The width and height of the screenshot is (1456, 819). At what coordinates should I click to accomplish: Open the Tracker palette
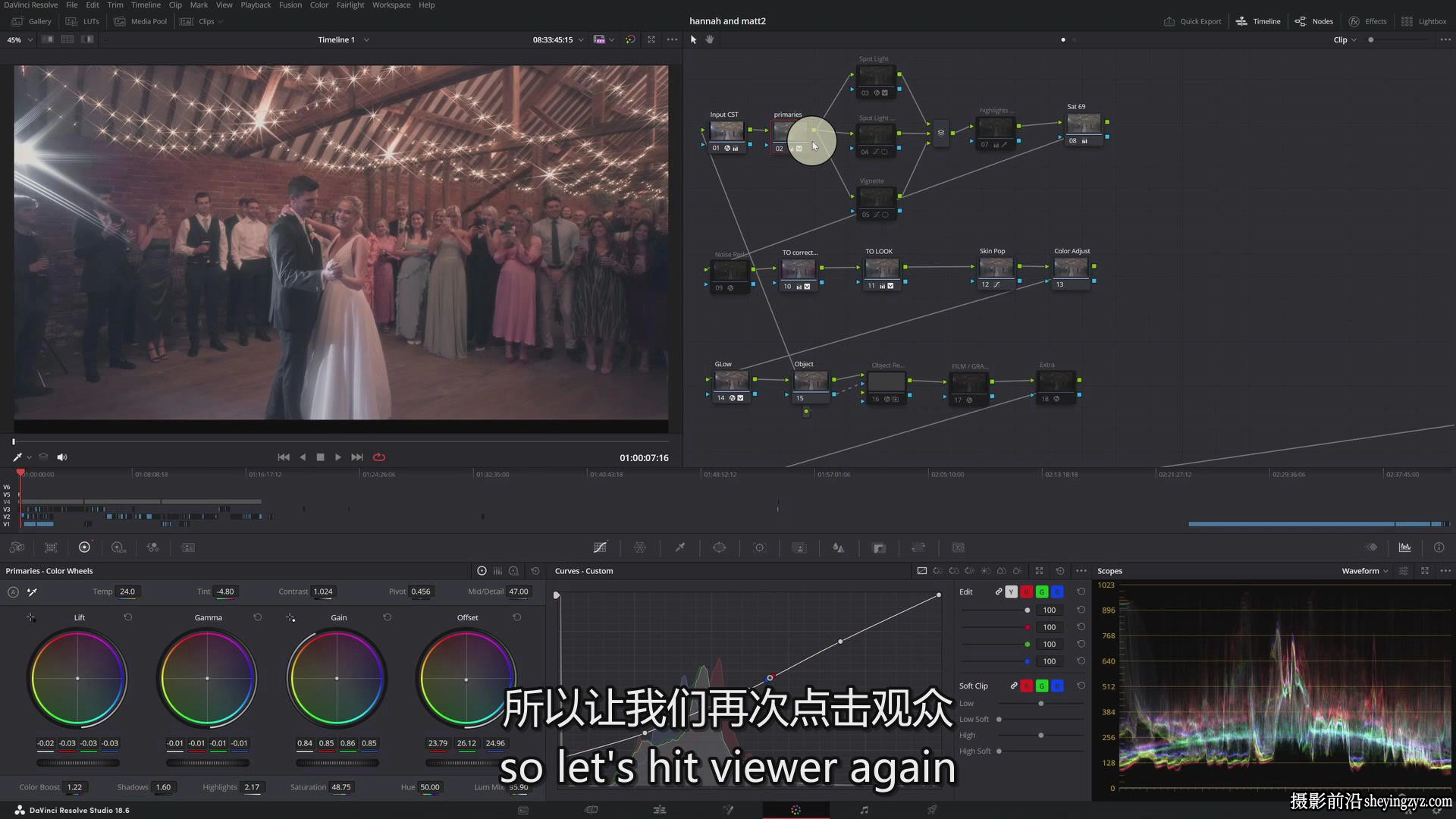click(x=760, y=548)
